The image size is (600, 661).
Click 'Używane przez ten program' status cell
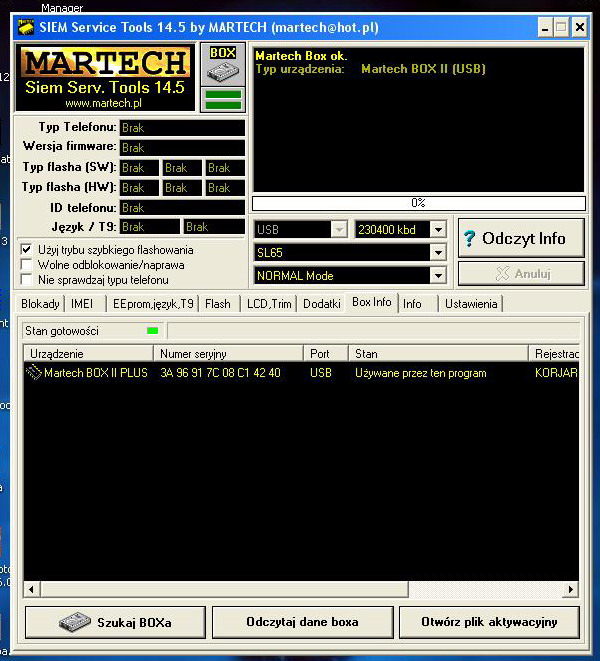pyautogui.click(x=420, y=373)
